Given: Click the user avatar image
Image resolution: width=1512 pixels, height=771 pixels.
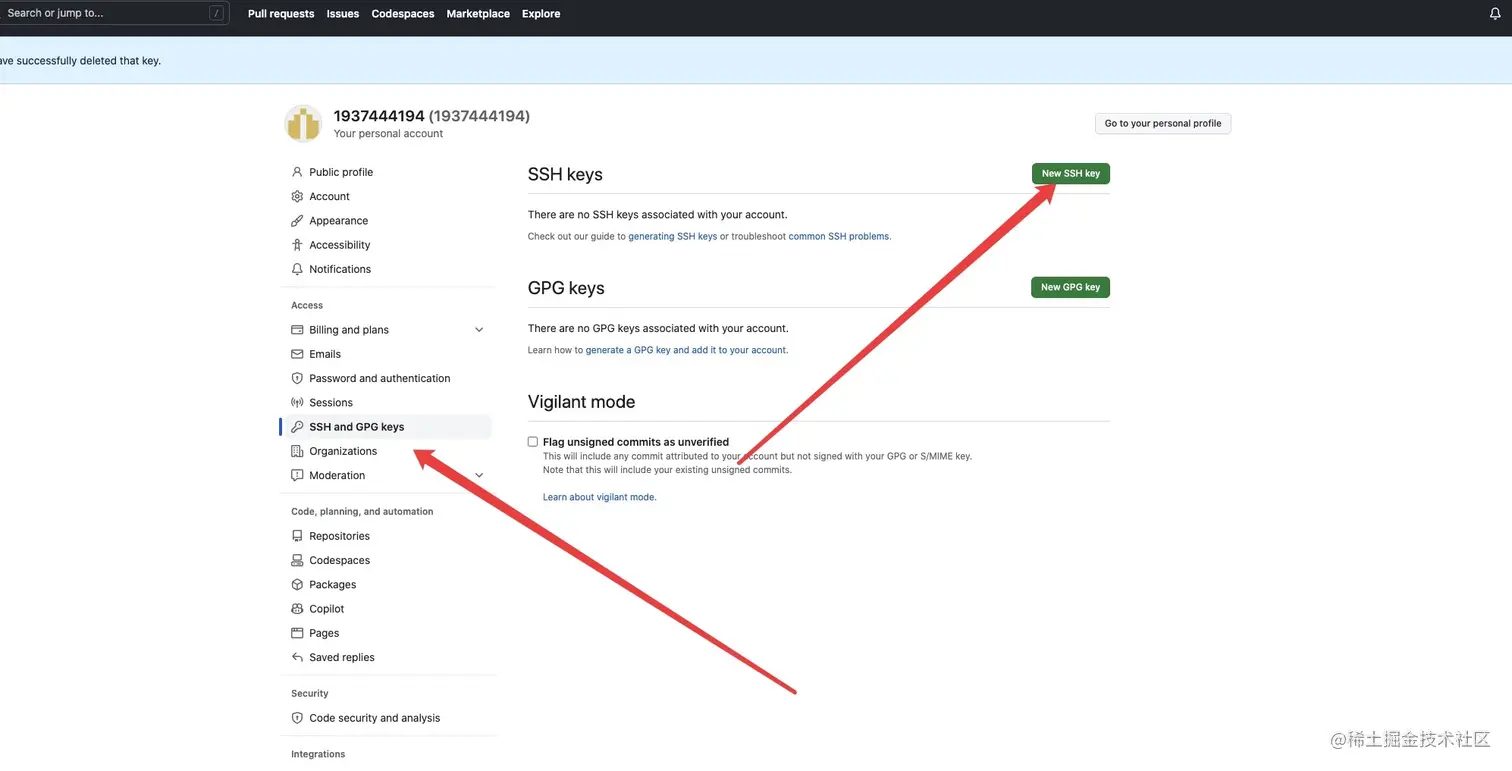Looking at the screenshot, I should tap(303, 124).
